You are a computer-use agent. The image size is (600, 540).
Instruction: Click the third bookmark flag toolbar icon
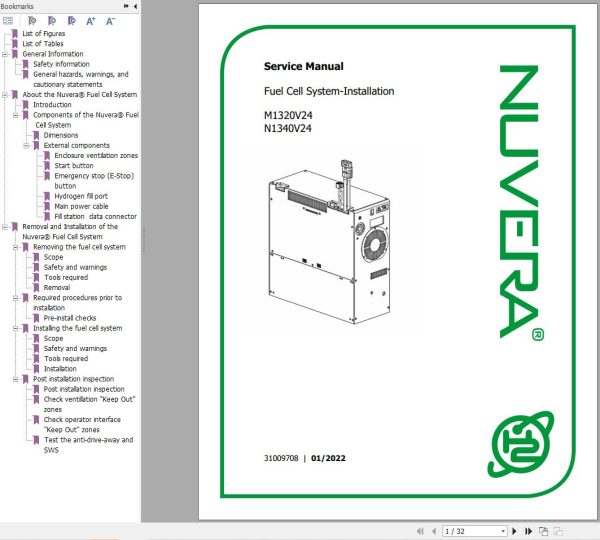pyautogui.click(x=71, y=21)
